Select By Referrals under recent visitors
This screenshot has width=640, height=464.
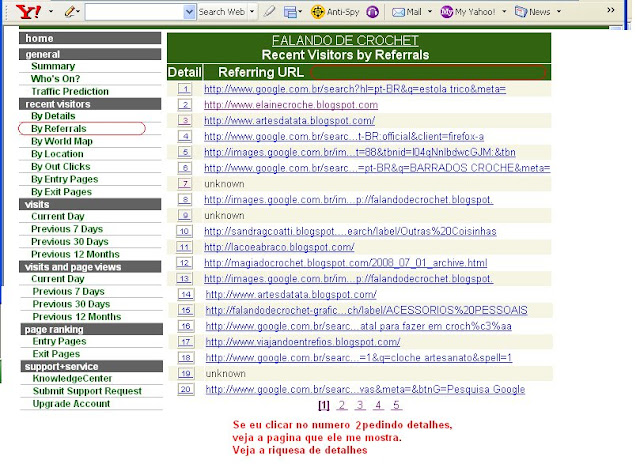click(x=59, y=129)
